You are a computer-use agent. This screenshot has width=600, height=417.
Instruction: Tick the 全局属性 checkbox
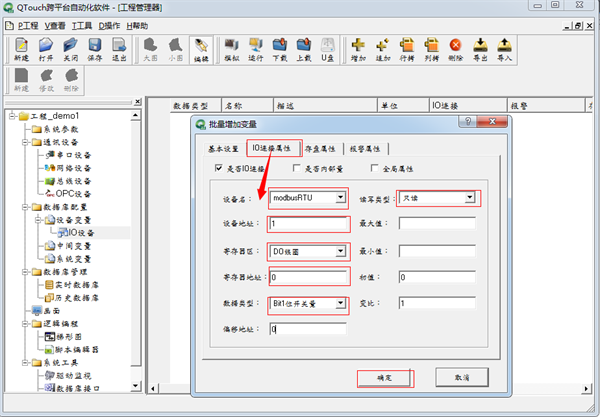[x=376, y=168]
